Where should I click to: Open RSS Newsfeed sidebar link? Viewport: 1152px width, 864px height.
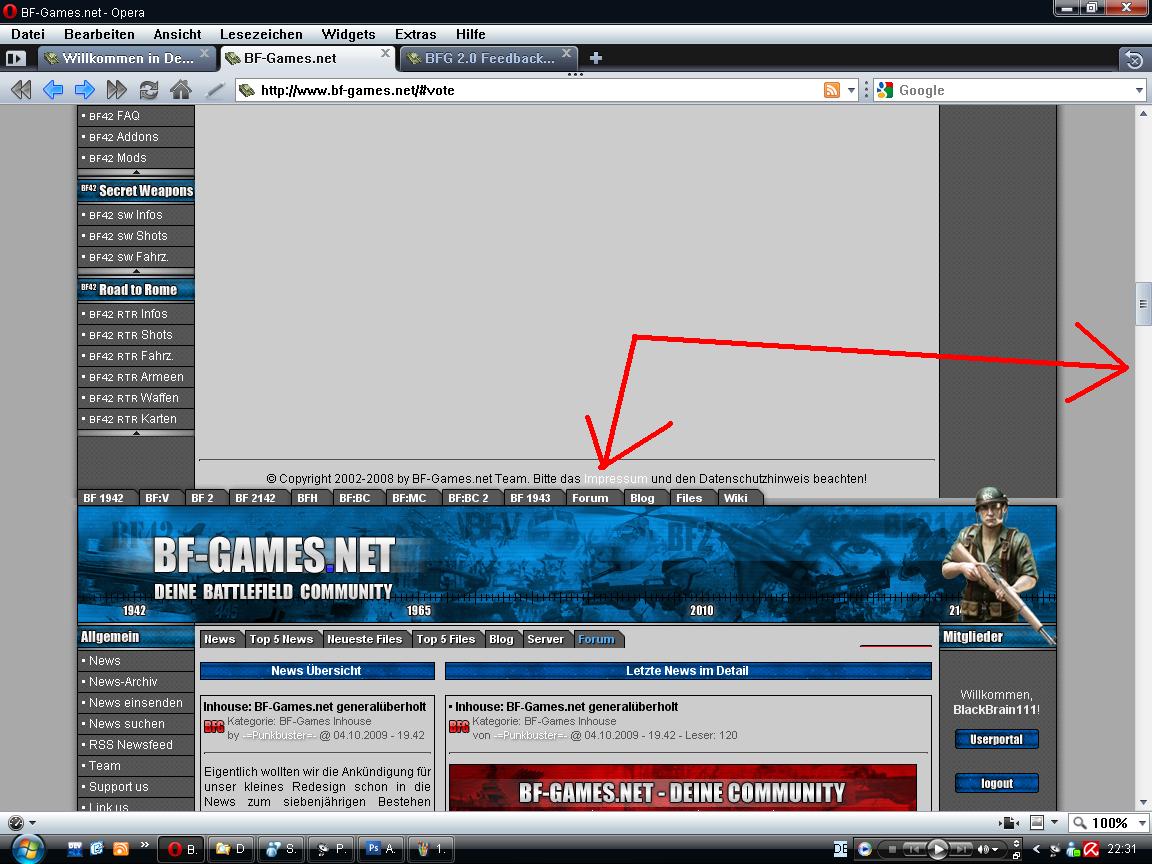pos(136,744)
